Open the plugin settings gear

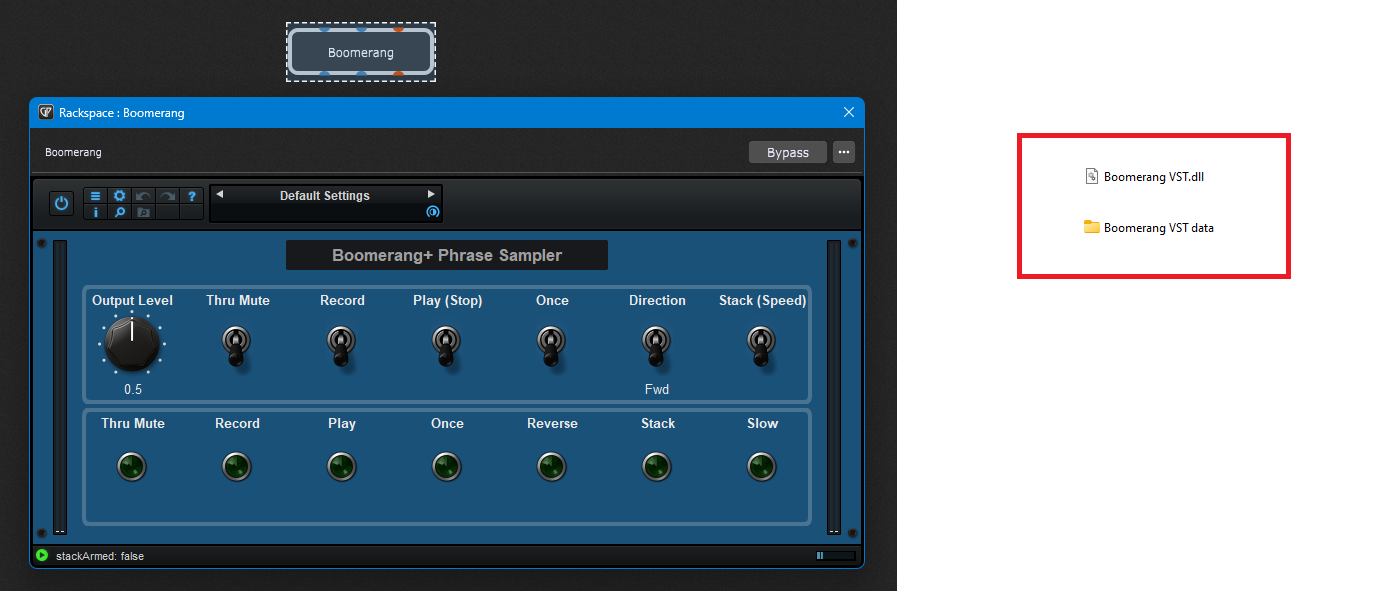click(120, 196)
